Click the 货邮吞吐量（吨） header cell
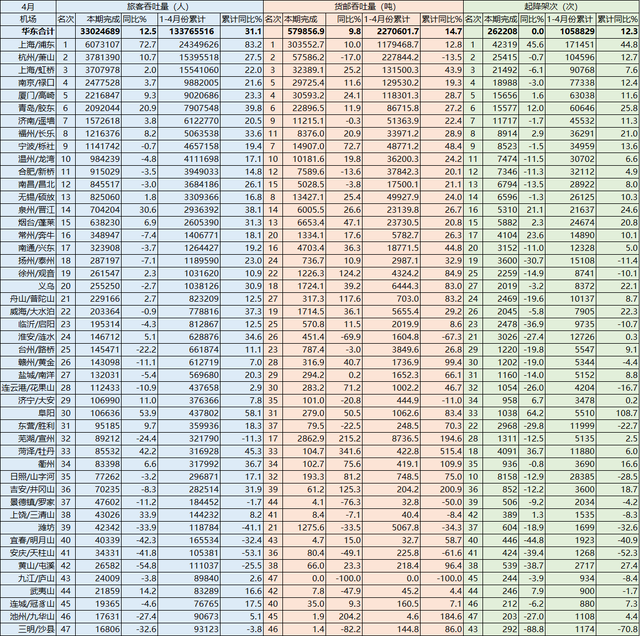This screenshot has height=636, width=640. 363,7
